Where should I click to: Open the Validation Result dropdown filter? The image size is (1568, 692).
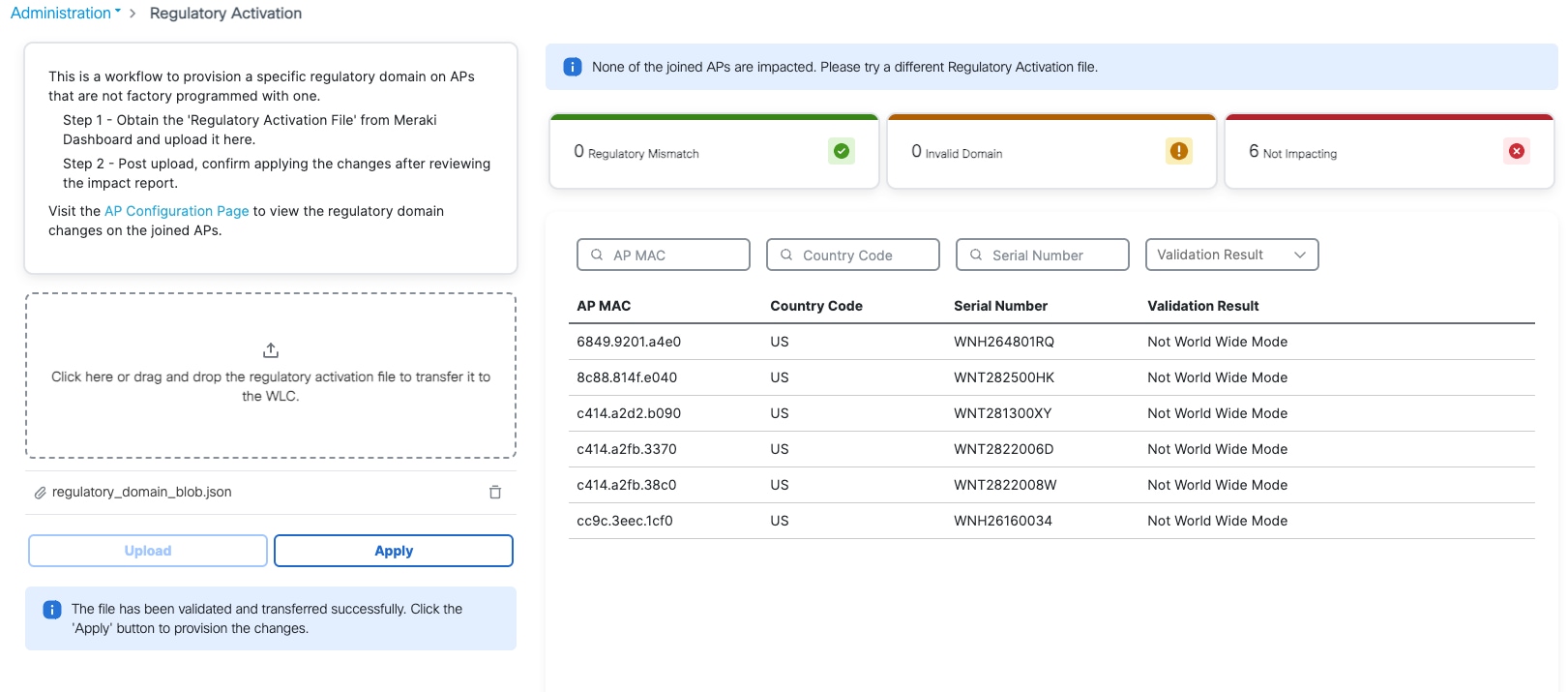click(x=1231, y=255)
